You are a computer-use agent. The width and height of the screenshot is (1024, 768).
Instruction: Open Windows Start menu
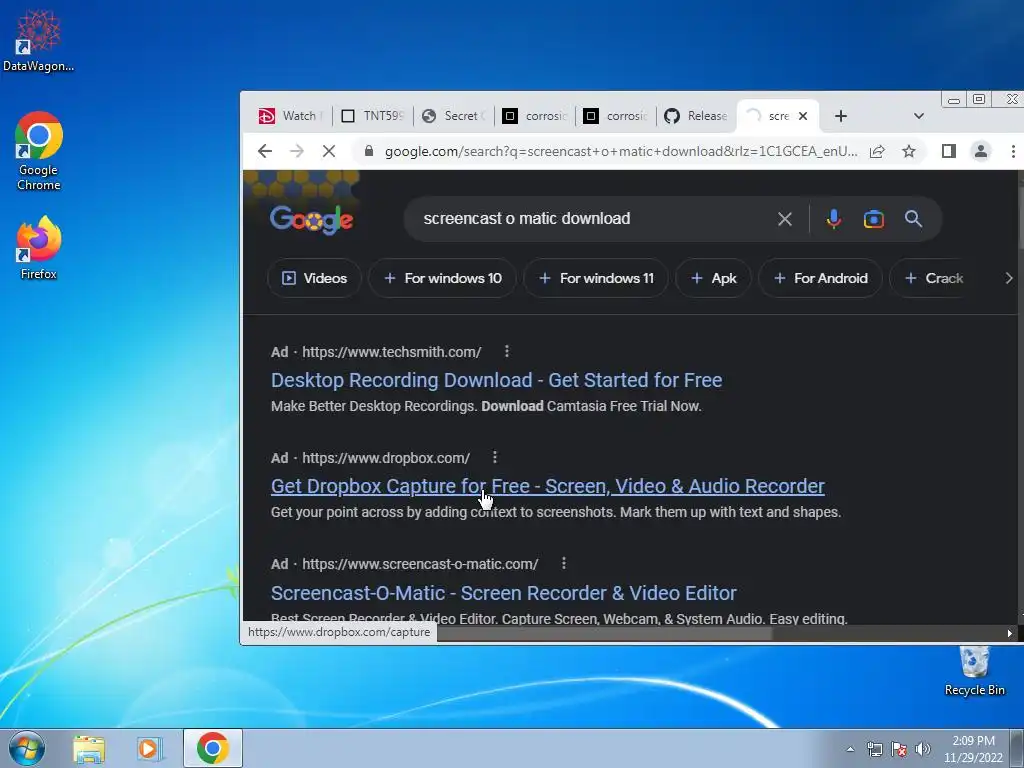[27, 748]
